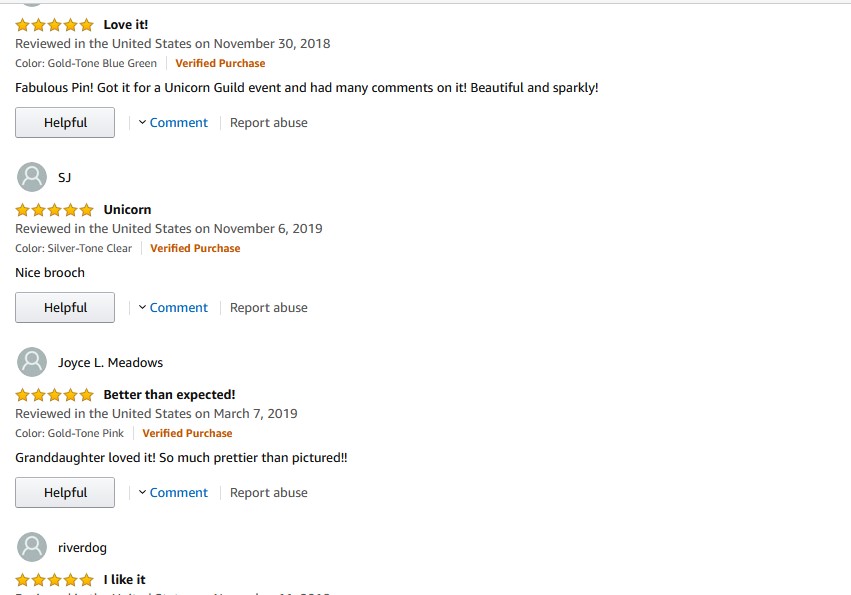This screenshot has height=595, width=851.
Task: Report abuse on the "Love it!" review
Action: (269, 123)
